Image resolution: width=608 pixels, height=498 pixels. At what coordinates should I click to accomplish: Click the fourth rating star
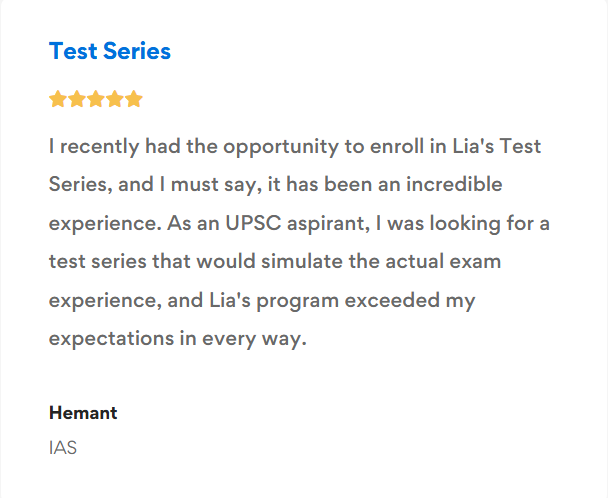tap(115, 99)
